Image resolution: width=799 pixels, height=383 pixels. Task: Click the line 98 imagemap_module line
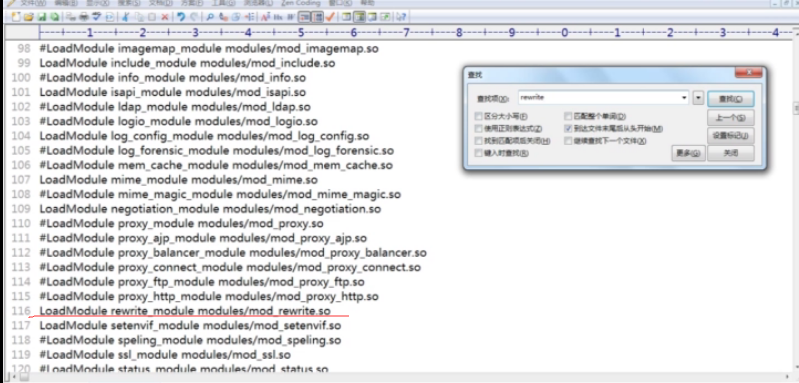tap(209, 49)
